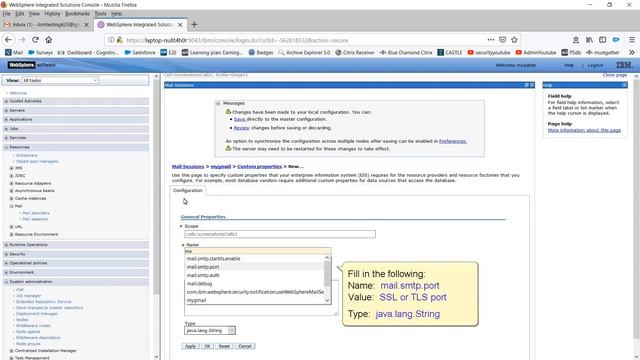Open the Tools menu

point(100,13)
